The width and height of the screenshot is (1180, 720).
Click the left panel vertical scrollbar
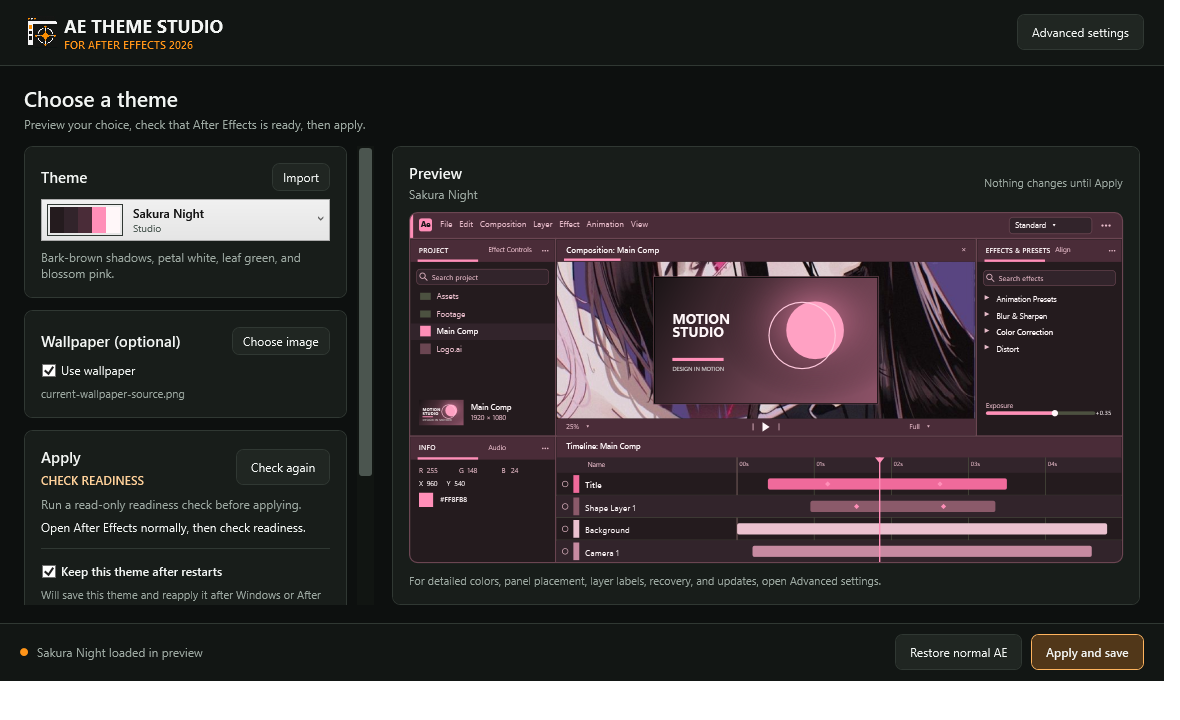(366, 312)
